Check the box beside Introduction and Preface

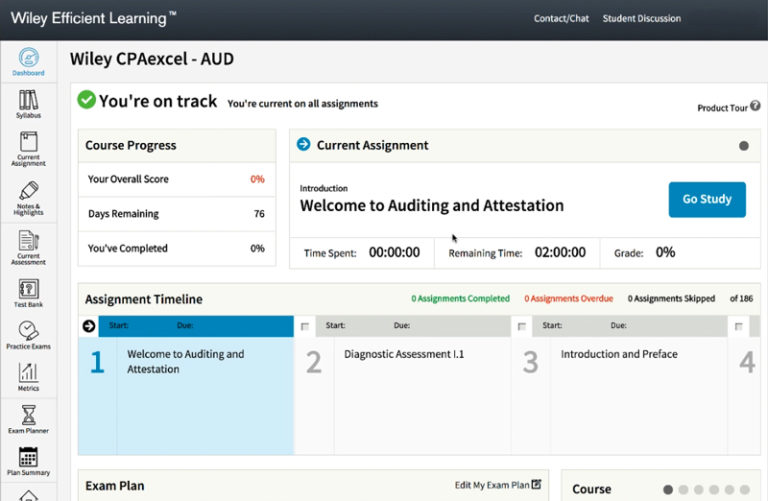pyautogui.click(x=522, y=326)
